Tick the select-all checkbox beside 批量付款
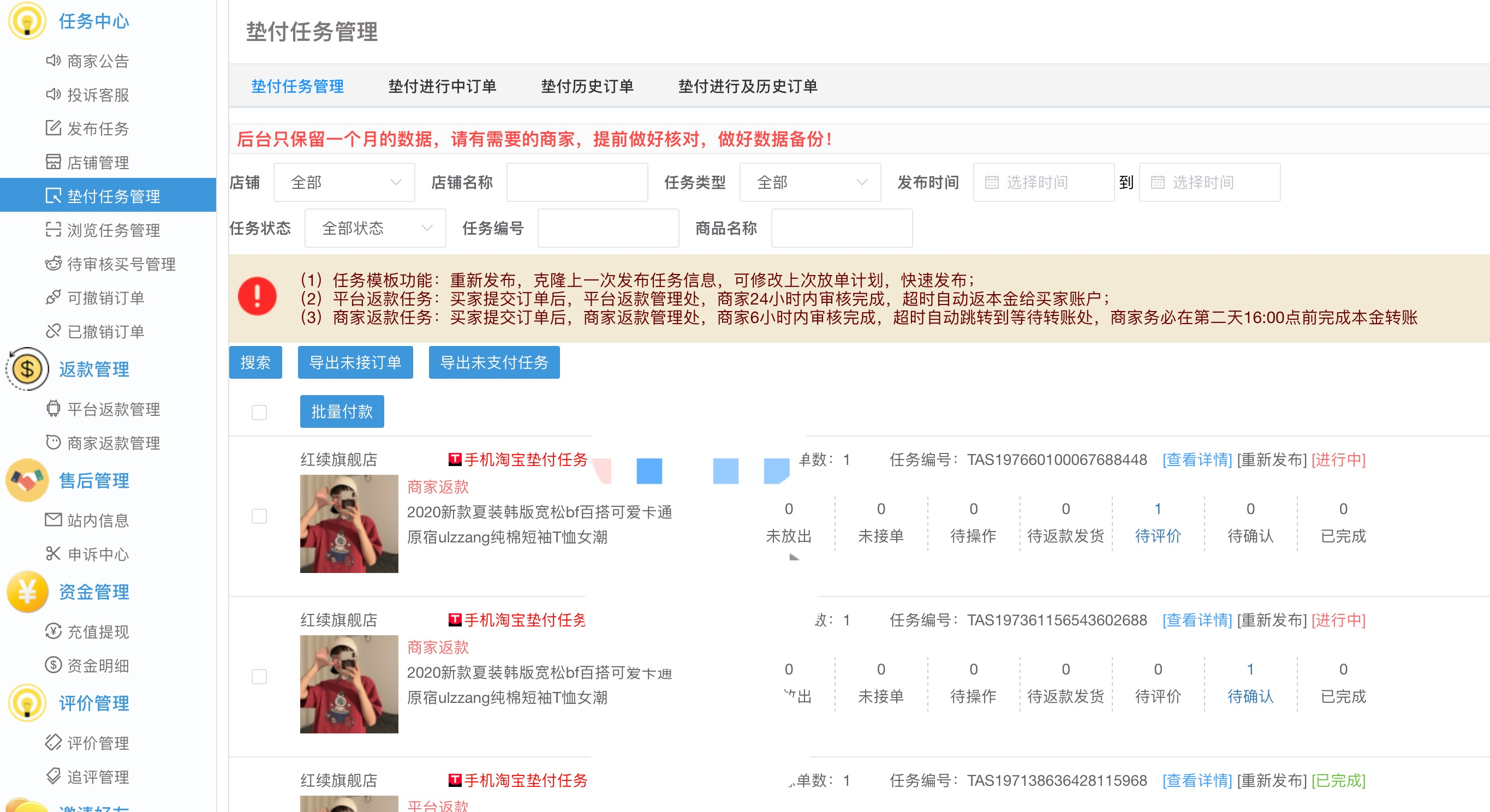This screenshot has height=812, width=1490. tap(259, 413)
